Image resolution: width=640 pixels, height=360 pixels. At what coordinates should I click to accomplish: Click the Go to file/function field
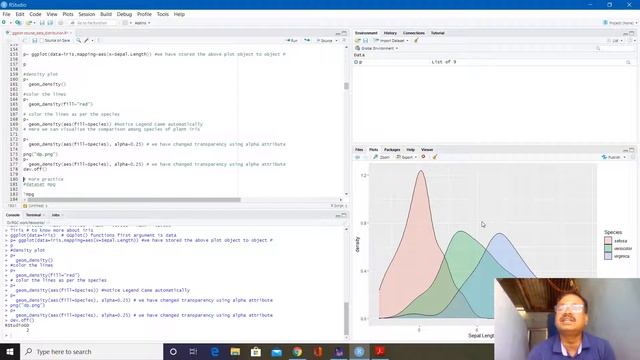pyautogui.click(x=92, y=23)
